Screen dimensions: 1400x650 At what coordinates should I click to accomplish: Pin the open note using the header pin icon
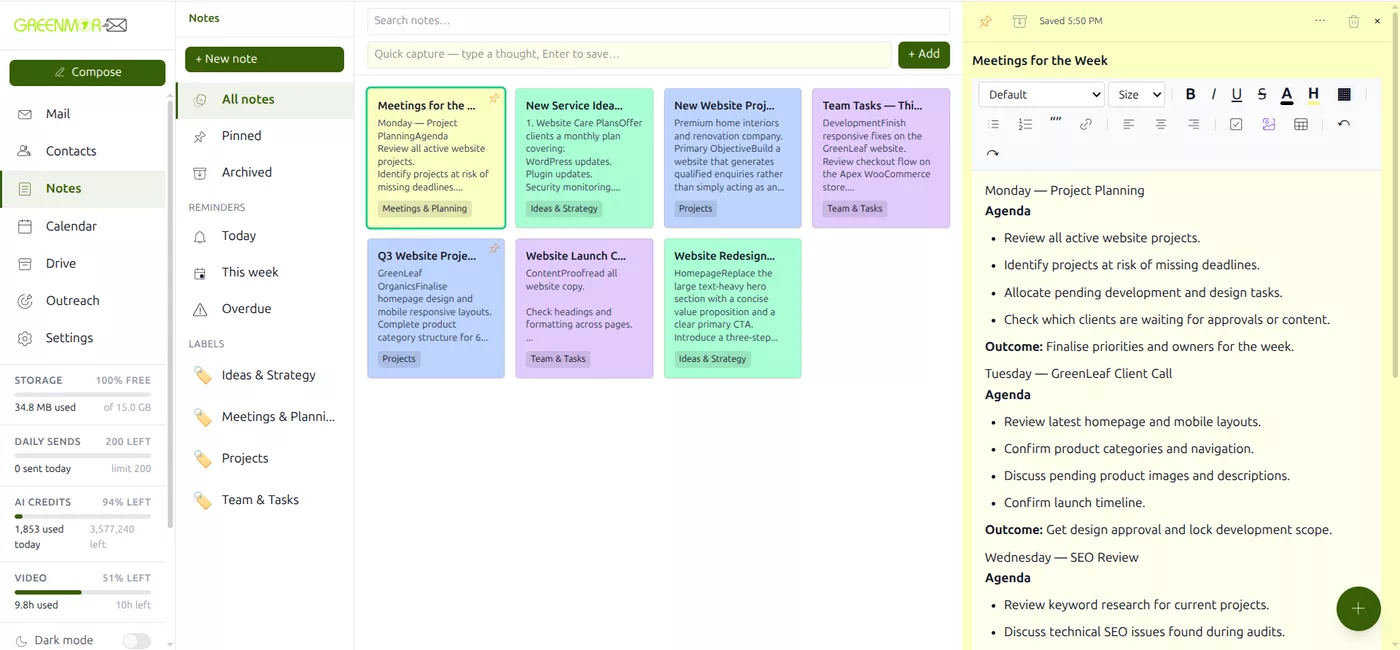[985, 21]
